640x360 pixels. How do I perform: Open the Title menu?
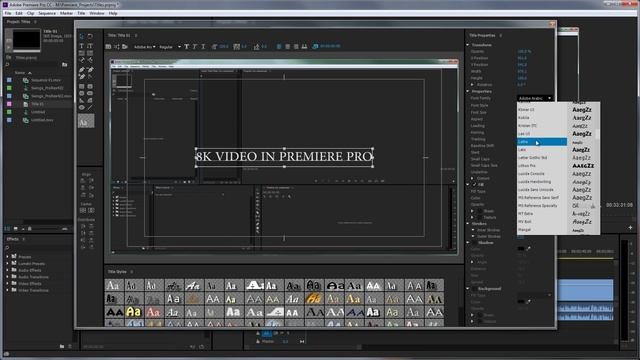click(x=81, y=13)
